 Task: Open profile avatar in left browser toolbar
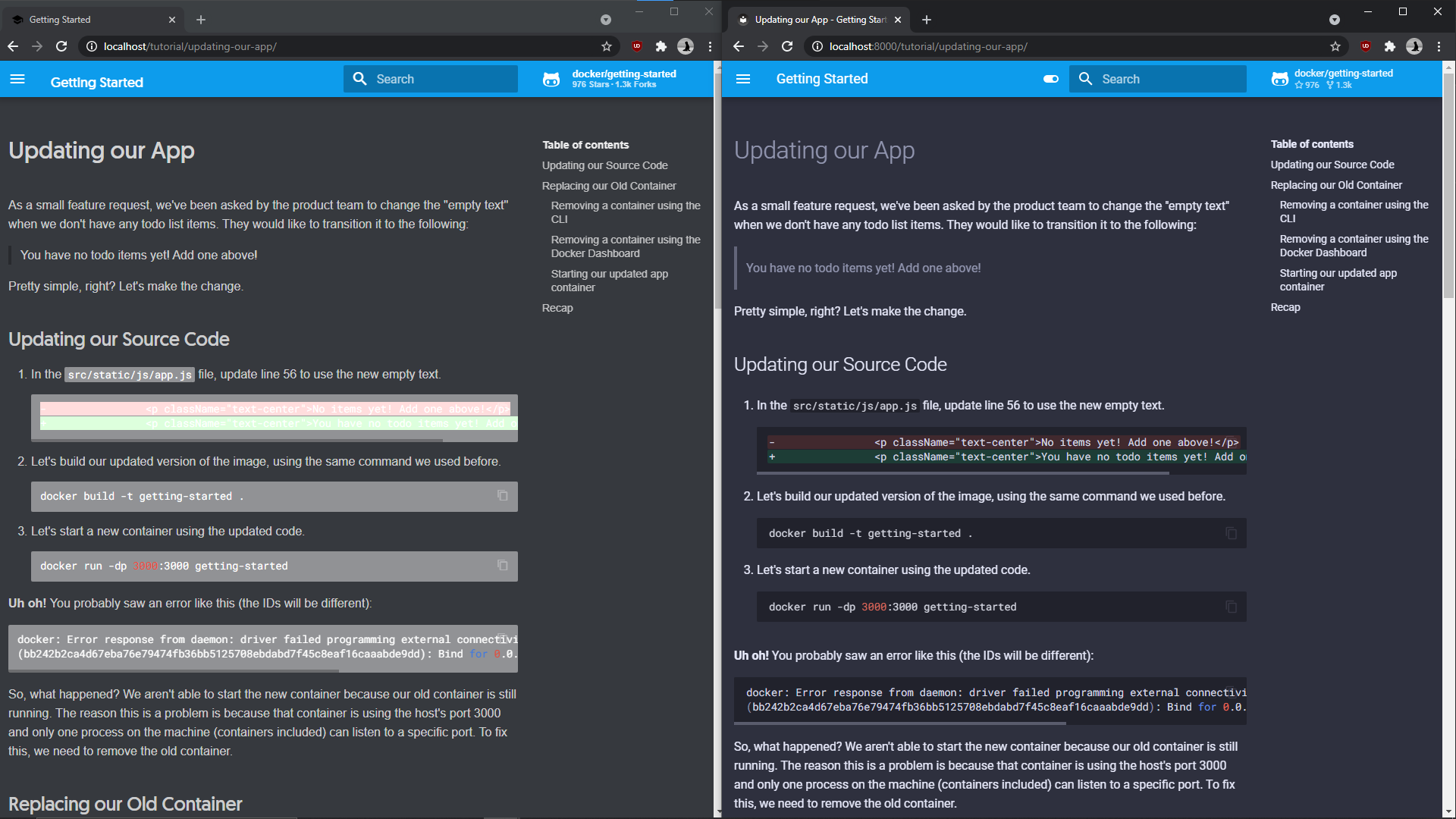tap(686, 46)
